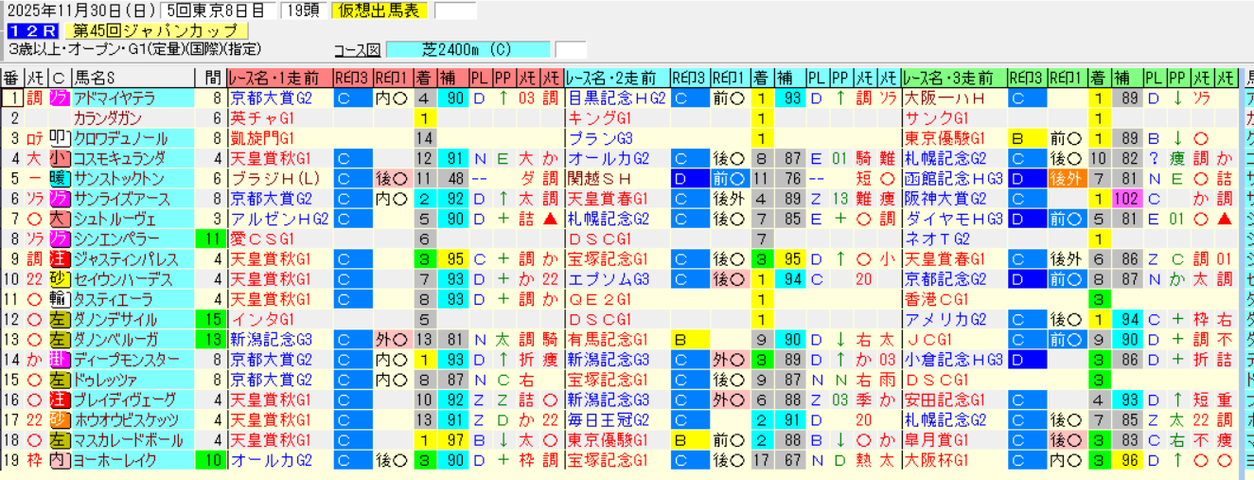Click the 暖 badge beside サンストックトン

(x=58, y=179)
